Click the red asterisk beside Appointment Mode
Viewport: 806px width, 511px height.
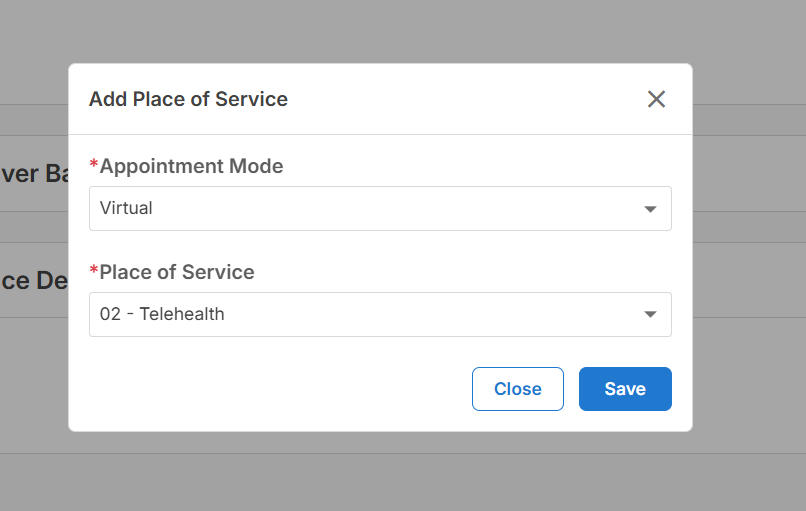94,164
